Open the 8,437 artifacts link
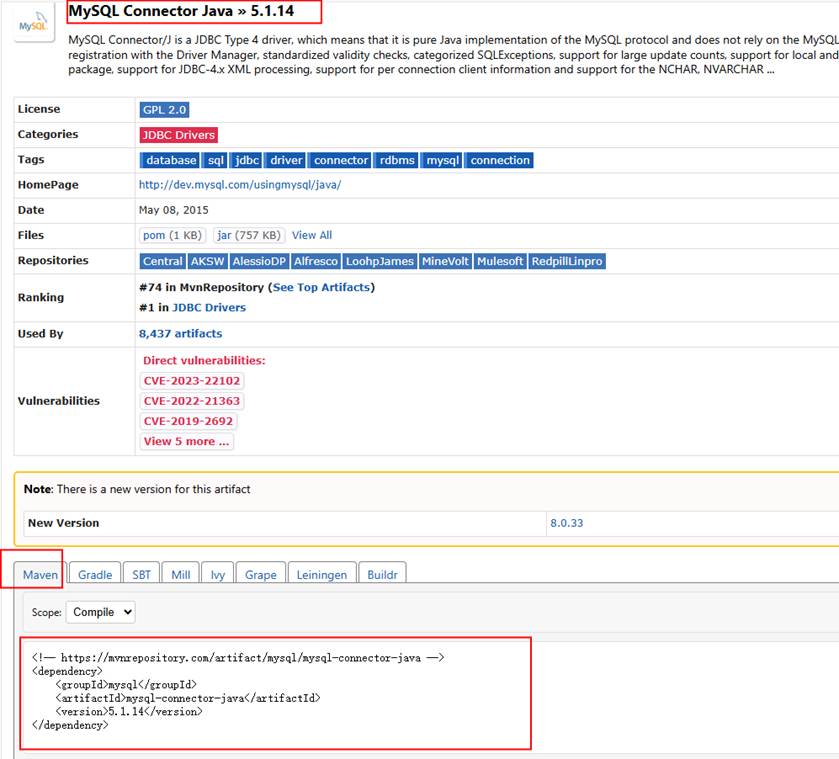Screen dimensions: 839x759 click(x=180, y=333)
